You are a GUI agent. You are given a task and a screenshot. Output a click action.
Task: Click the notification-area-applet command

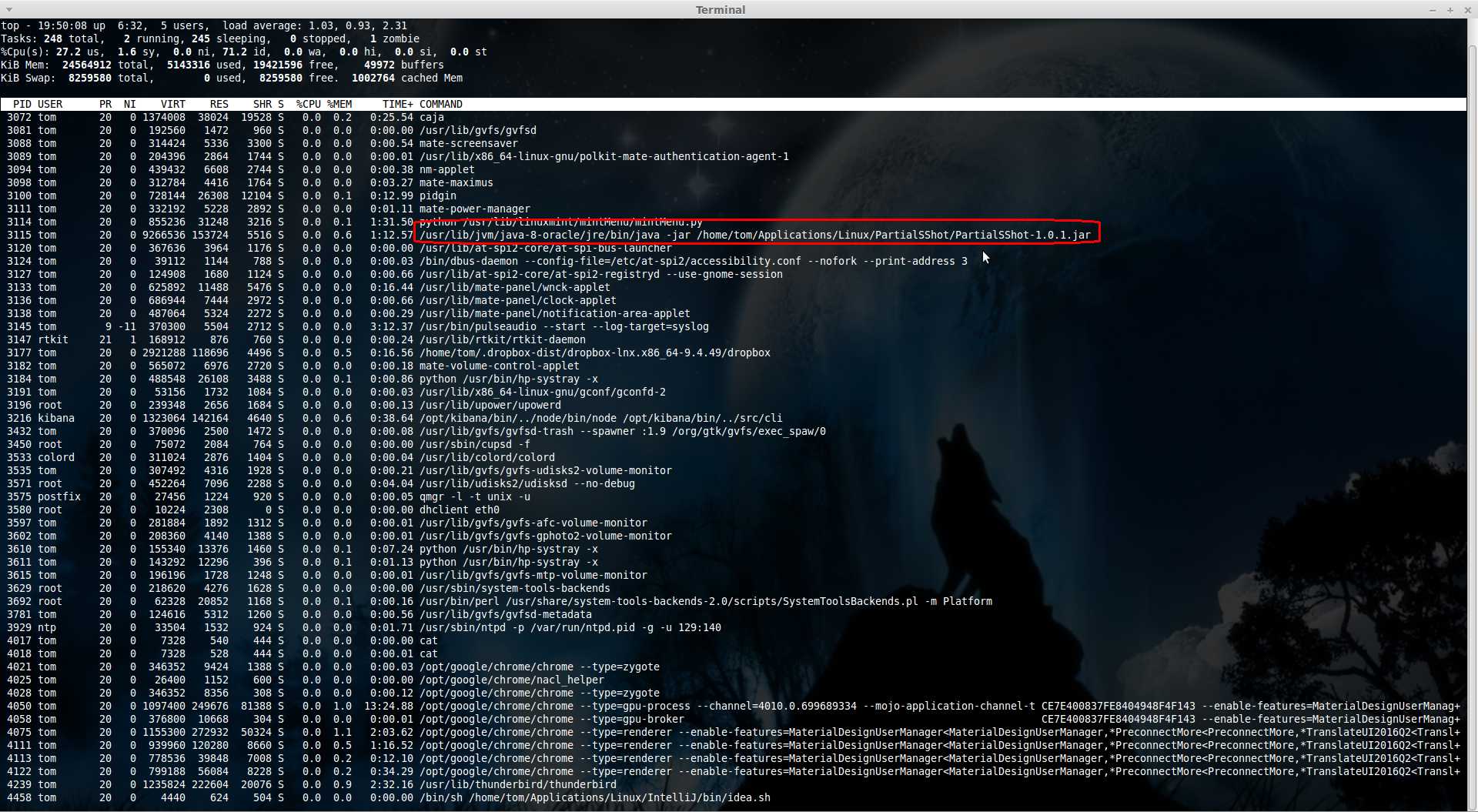point(554,313)
